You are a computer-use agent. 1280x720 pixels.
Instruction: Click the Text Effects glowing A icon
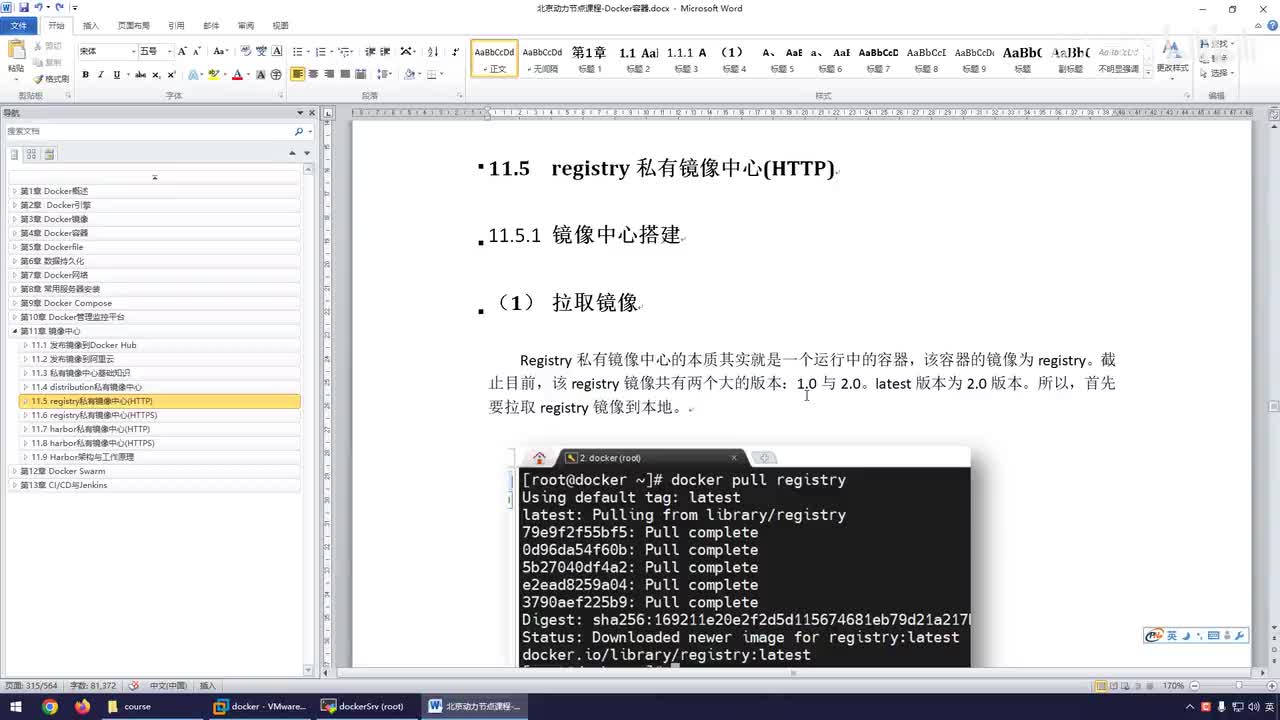click(194, 75)
